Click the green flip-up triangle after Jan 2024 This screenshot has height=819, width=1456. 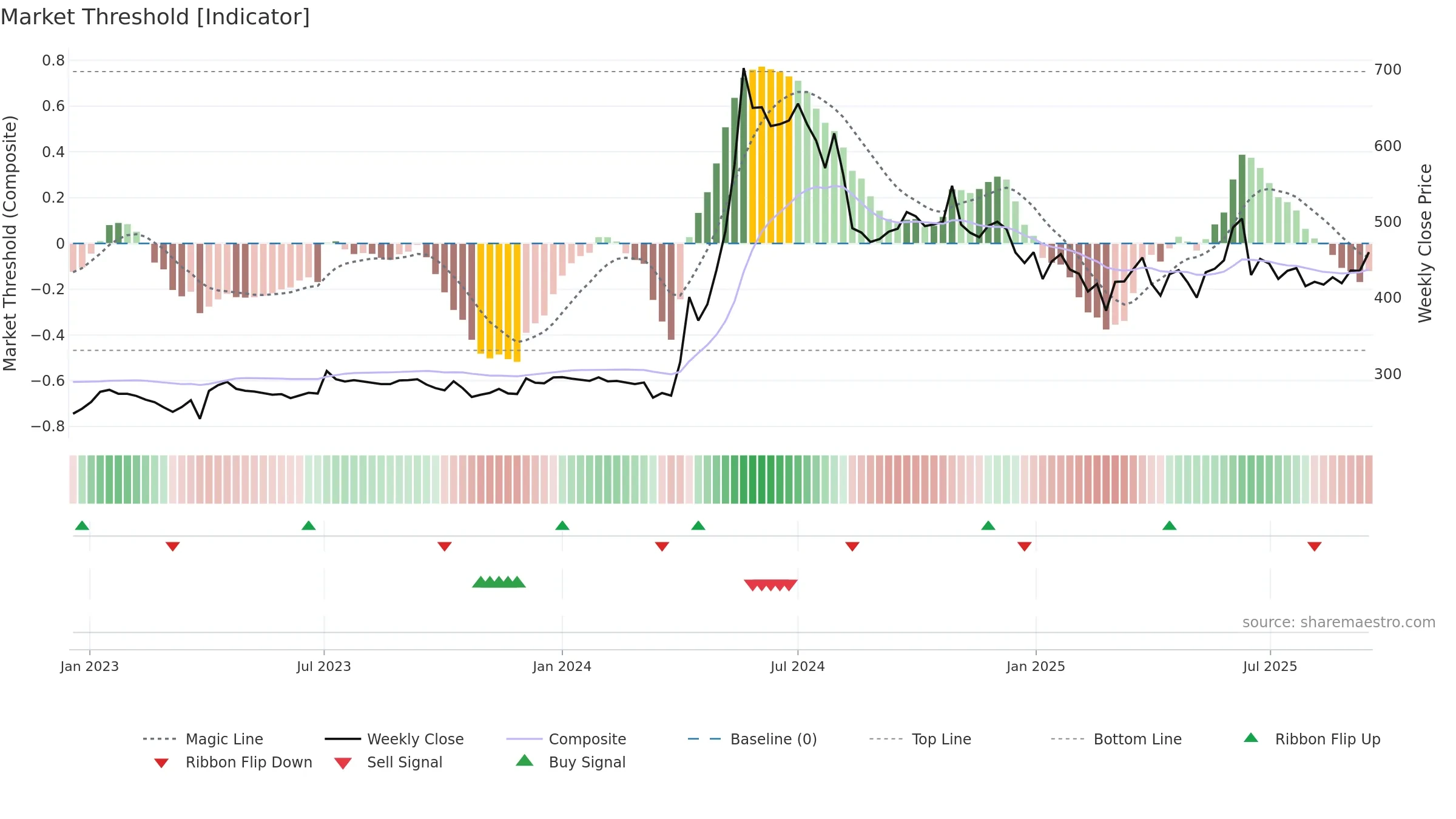pos(698,525)
